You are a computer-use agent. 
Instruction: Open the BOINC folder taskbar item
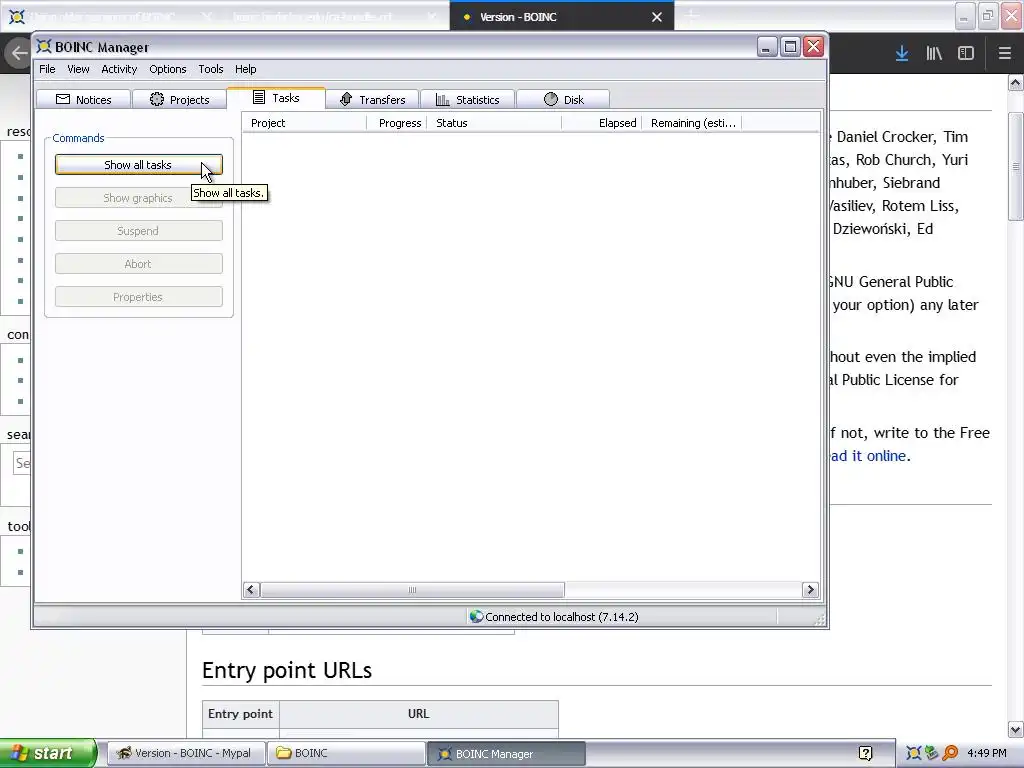pyautogui.click(x=346, y=753)
